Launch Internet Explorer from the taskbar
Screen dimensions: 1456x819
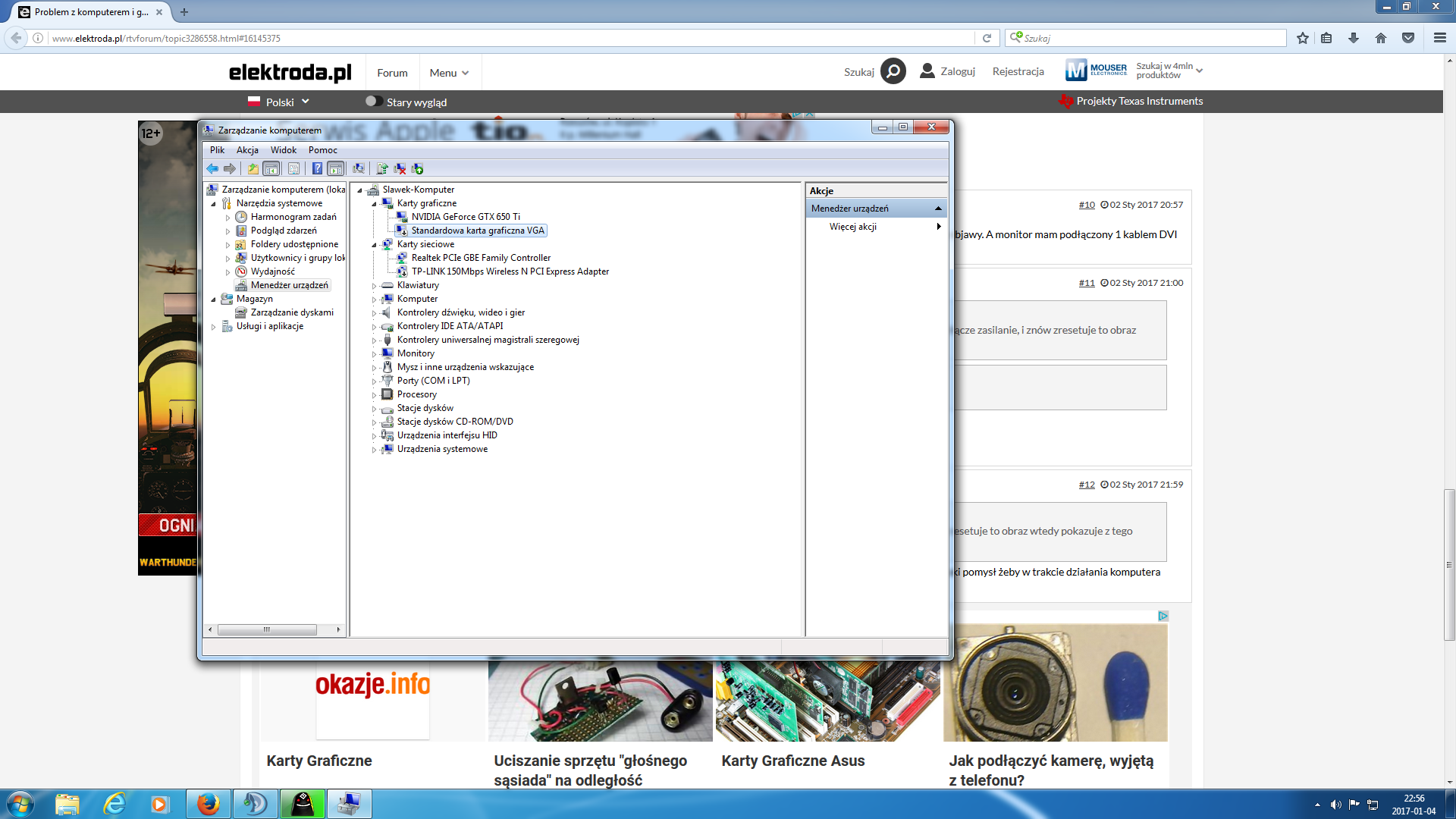pyautogui.click(x=115, y=804)
